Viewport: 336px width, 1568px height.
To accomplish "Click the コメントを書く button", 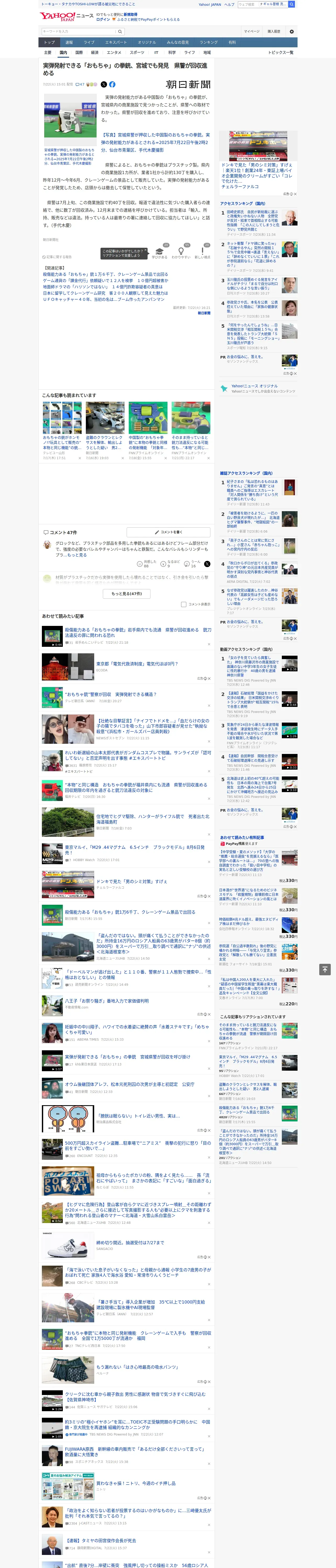I will [169, 532].
